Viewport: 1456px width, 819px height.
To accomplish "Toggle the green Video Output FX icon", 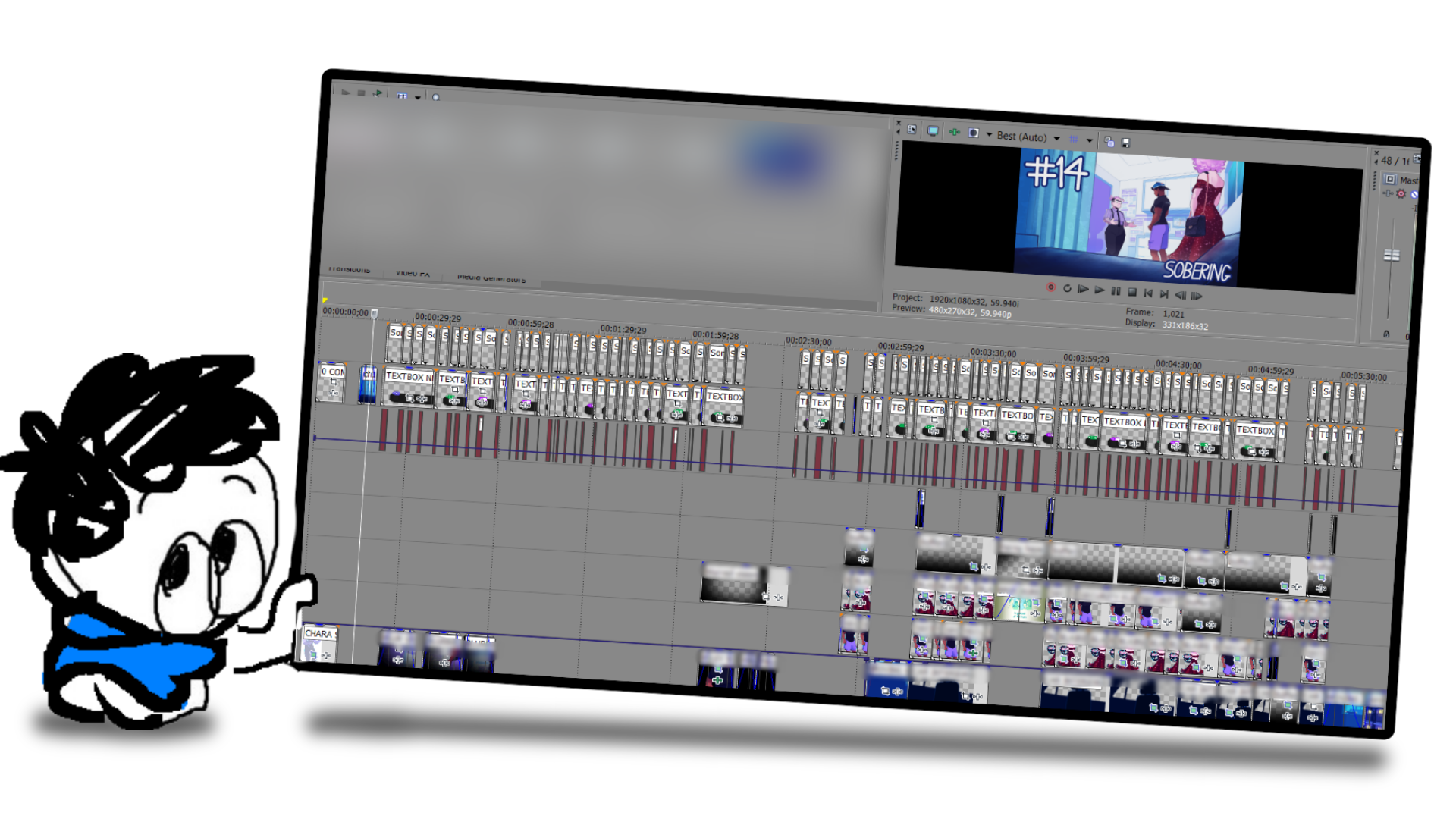I will coord(954,132).
